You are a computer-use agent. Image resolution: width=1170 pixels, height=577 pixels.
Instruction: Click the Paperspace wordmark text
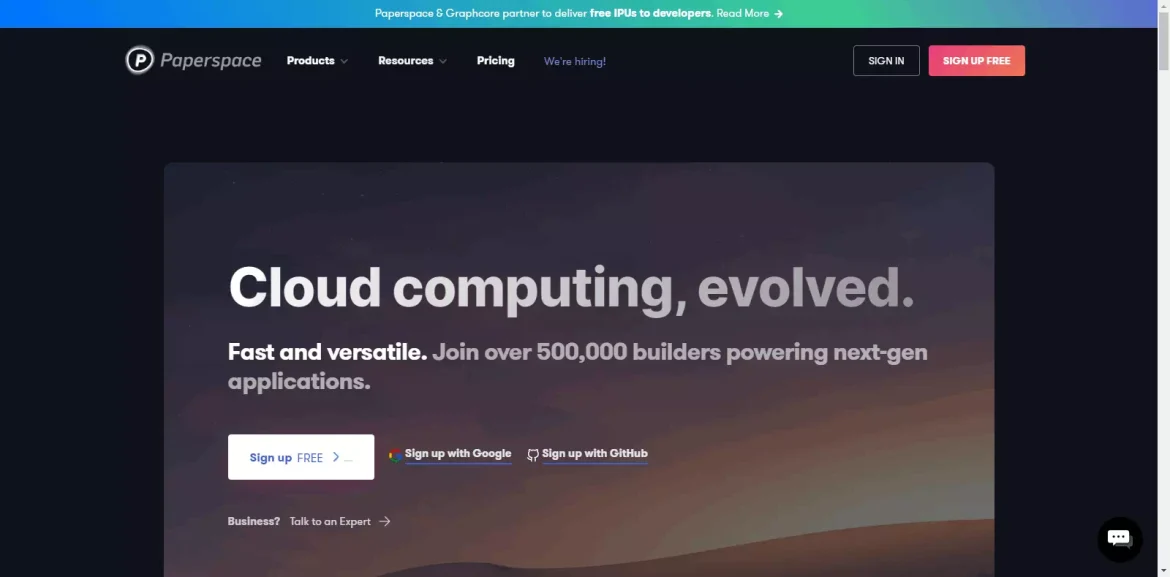coord(210,60)
